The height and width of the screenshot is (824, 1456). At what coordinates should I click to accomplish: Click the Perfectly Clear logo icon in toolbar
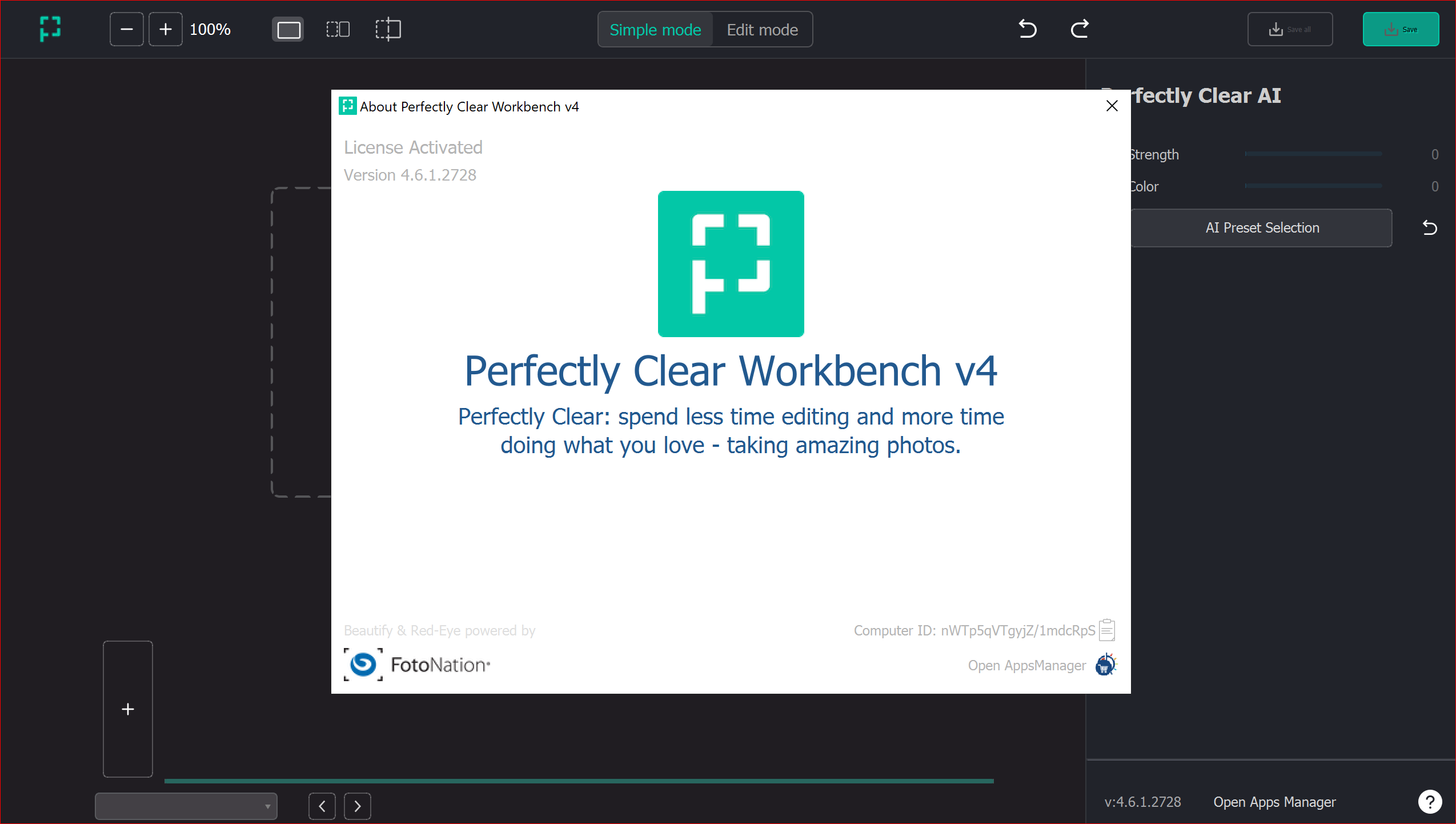point(50,29)
